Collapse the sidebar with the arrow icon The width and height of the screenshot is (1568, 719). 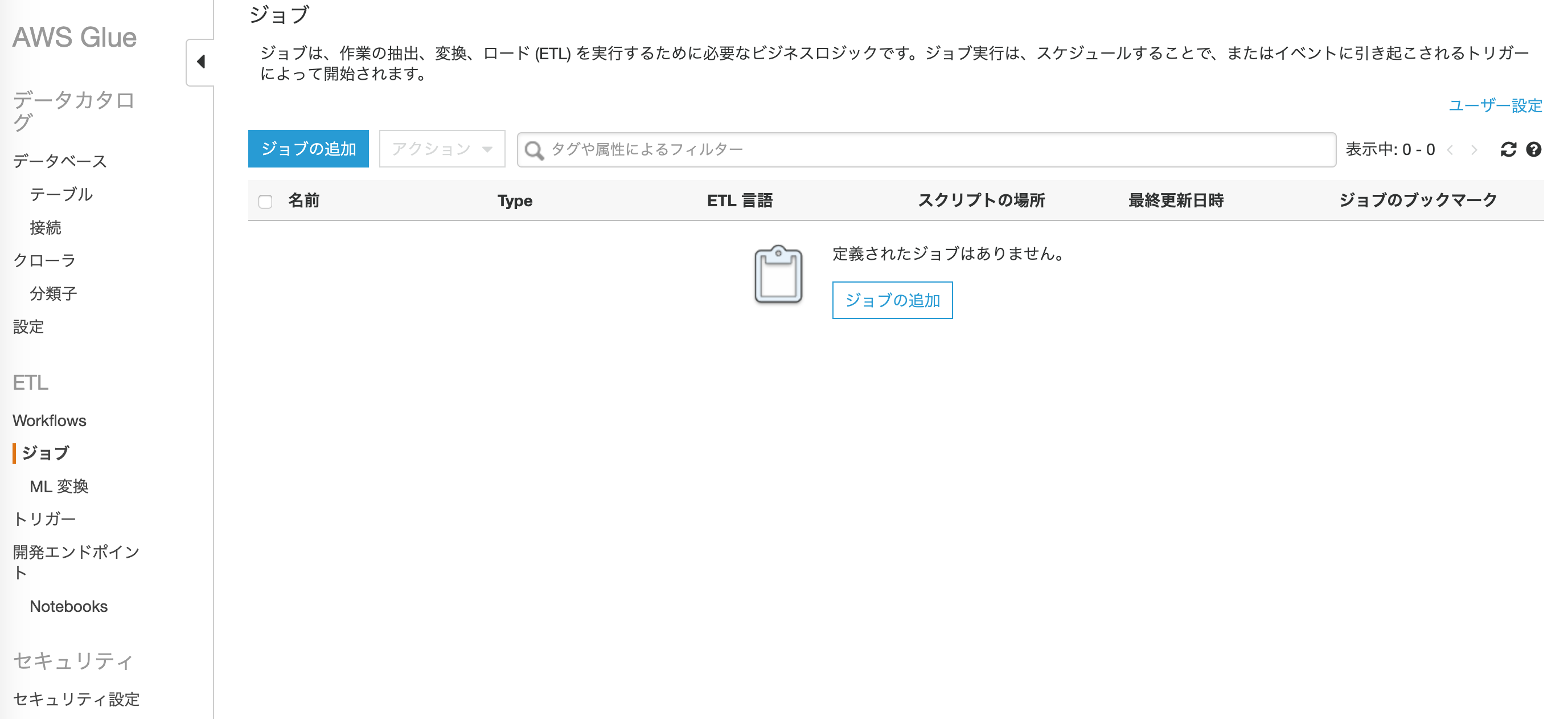coord(201,62)
